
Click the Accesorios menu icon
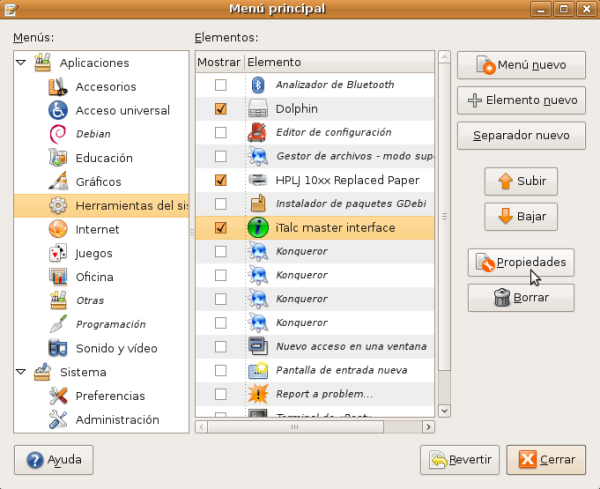pyautogui.click(x=57, y=86)
